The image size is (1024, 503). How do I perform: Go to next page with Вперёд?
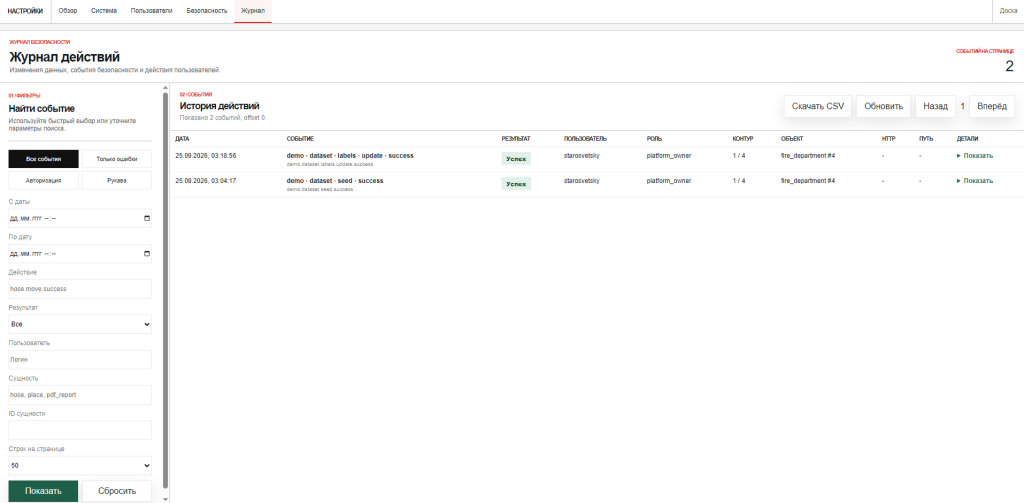click(992, 106)
